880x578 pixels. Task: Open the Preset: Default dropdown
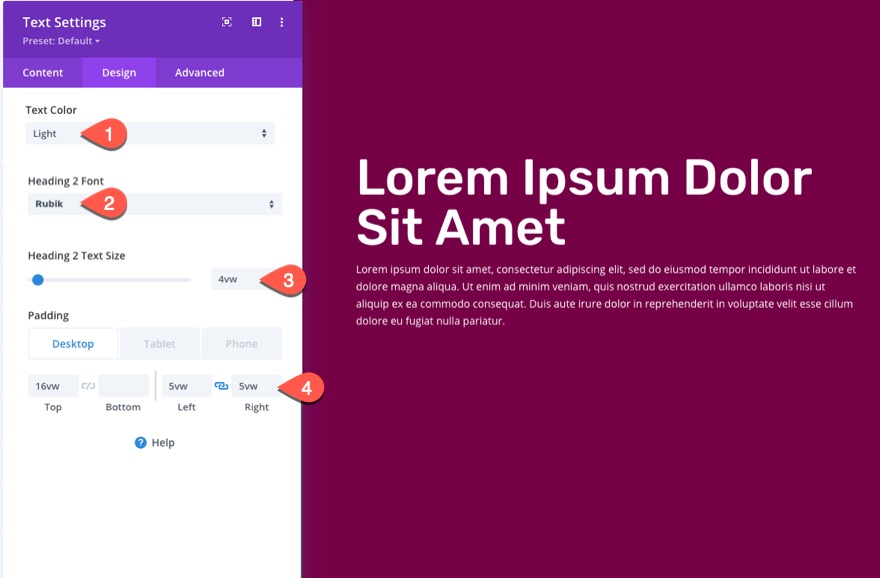61,41
